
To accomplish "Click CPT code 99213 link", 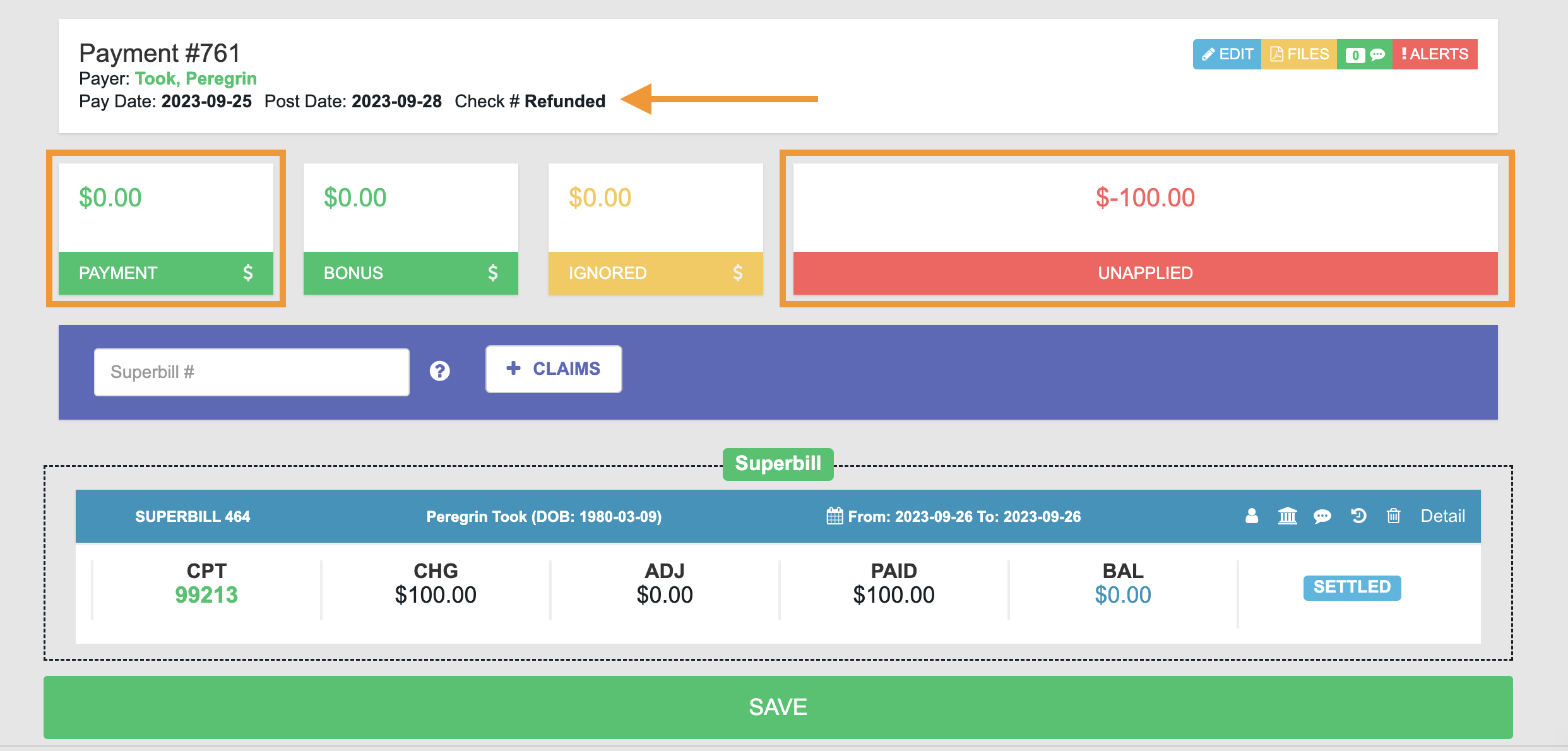I will point(206,594).
